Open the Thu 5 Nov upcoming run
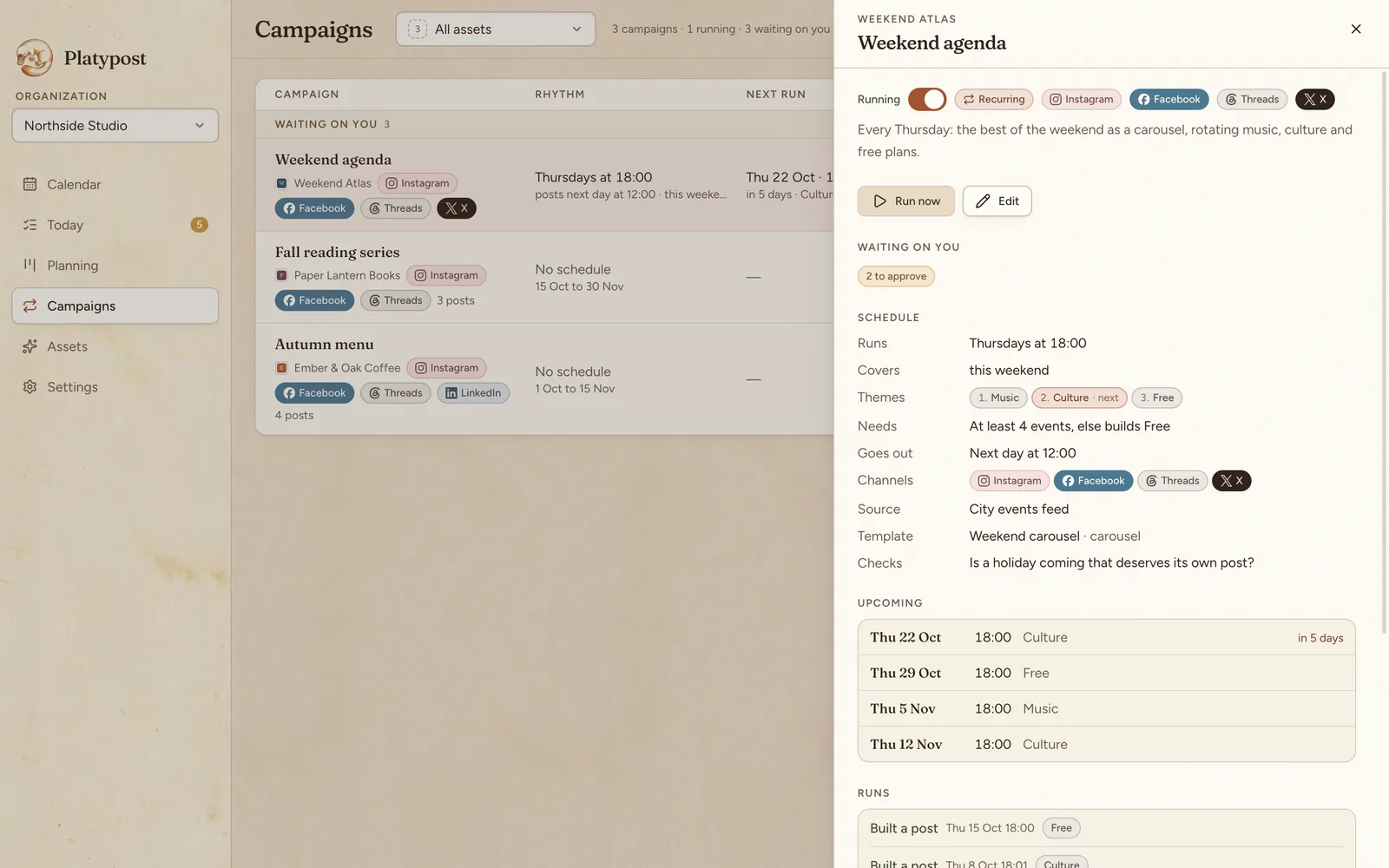This screenshot has height=868, width=1389. pyautogui.click(x=1106, y=708)
